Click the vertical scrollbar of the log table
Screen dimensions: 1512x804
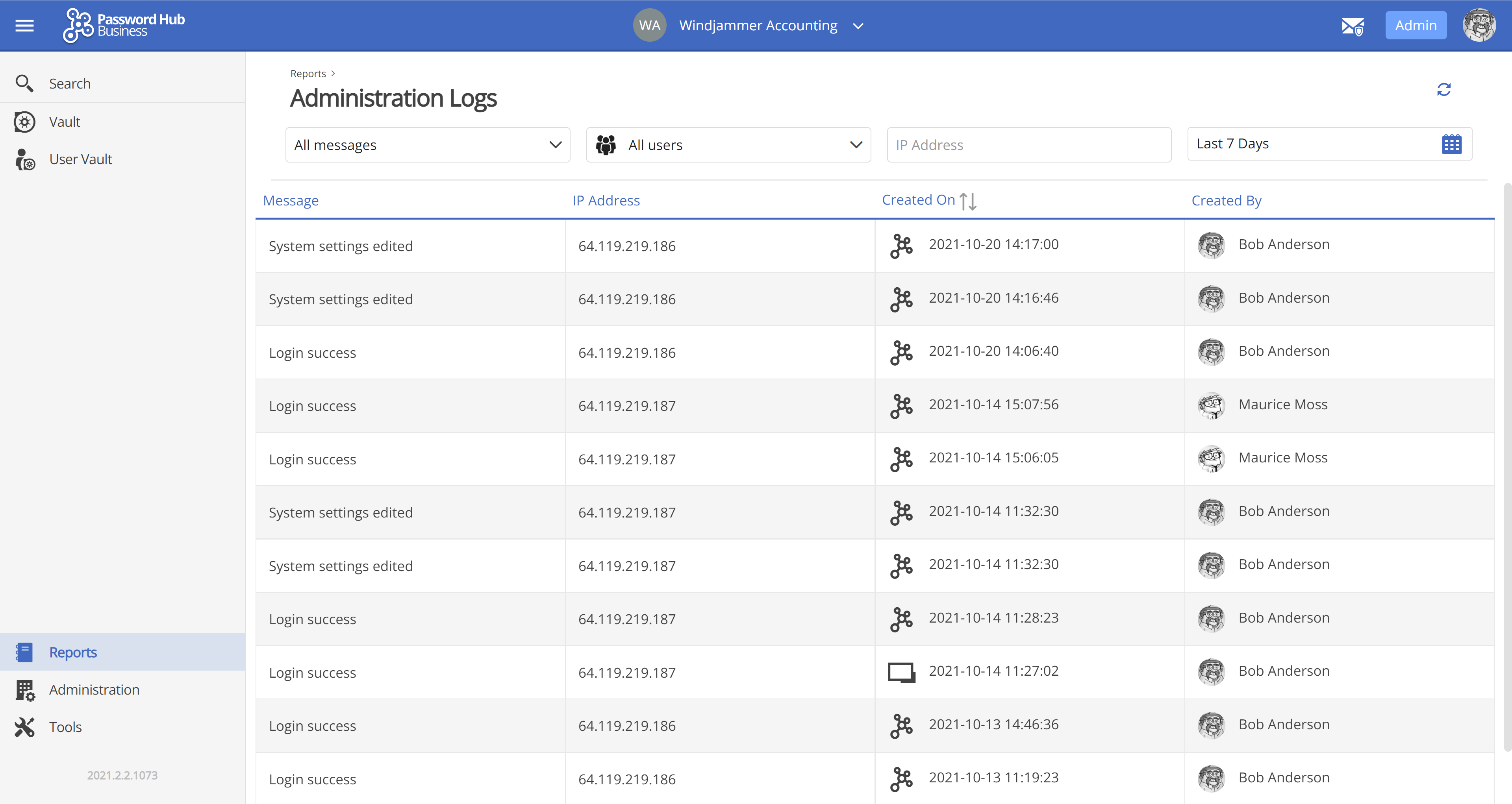pos(1507,467)
